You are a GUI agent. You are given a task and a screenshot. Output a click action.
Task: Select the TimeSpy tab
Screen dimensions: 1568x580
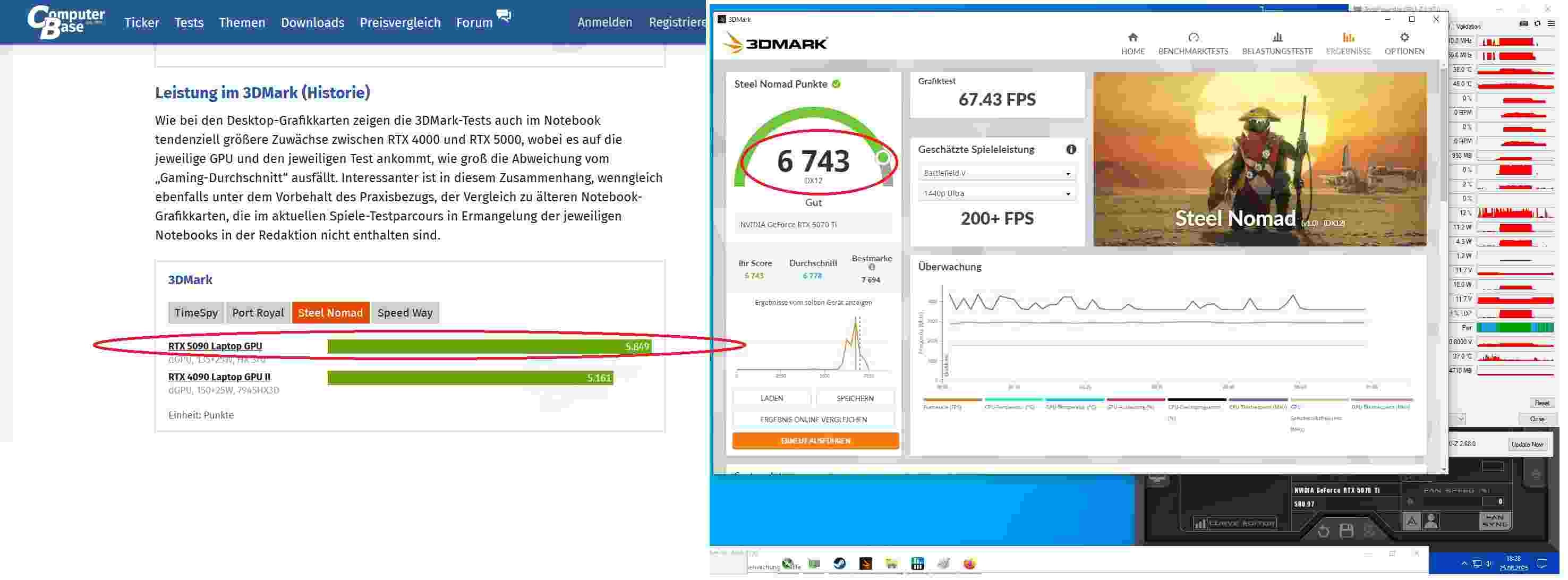195,312
